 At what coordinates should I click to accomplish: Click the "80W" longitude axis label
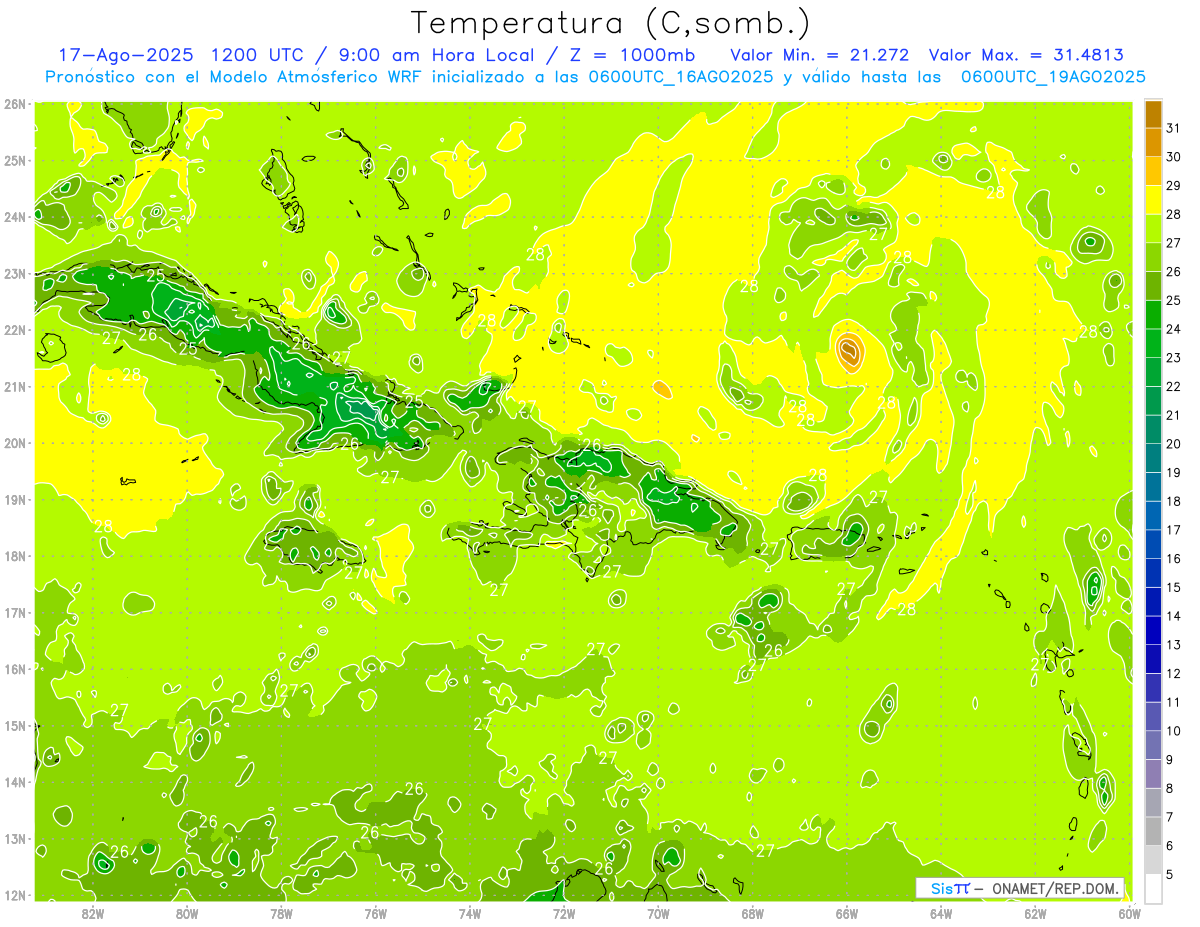(187, 913)
